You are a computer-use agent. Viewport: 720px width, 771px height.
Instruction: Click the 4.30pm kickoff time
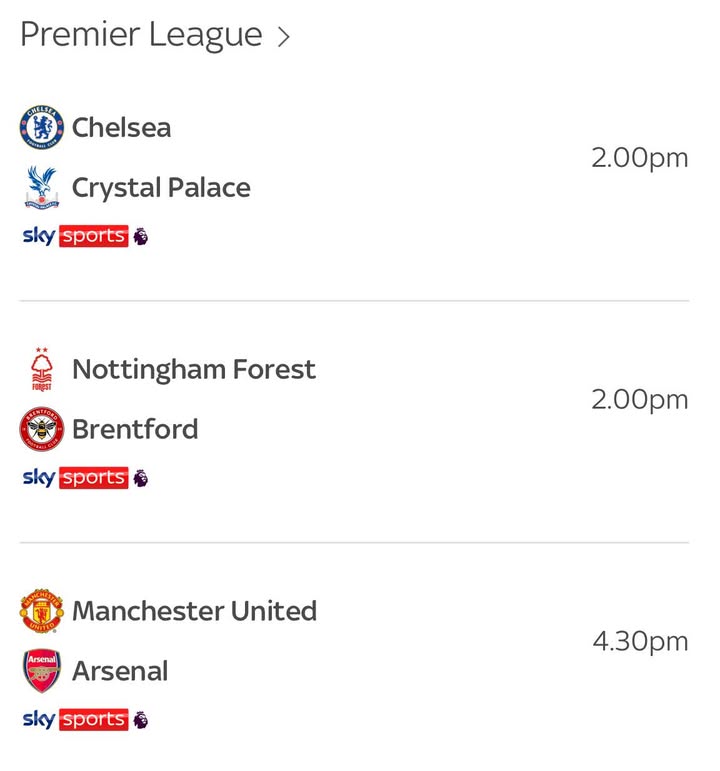640,641
